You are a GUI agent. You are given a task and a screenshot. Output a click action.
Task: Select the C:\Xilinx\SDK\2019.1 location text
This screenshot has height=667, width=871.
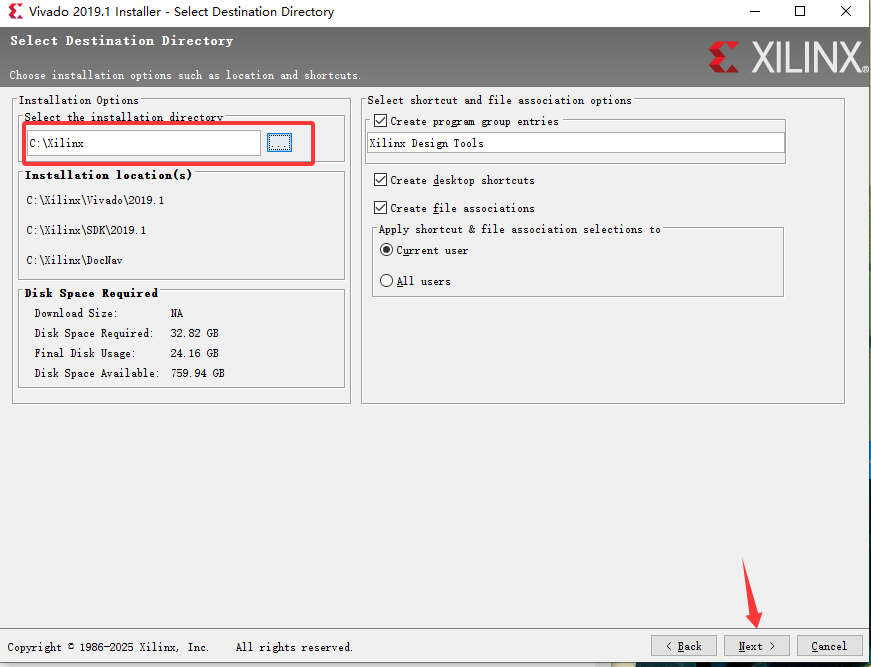coord(86,230)
